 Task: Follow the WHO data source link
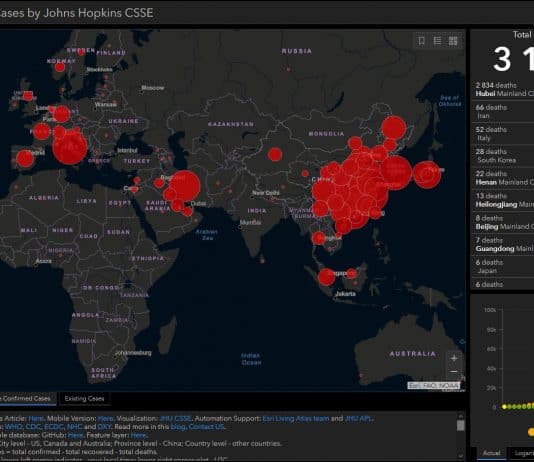tap(14, 427)
